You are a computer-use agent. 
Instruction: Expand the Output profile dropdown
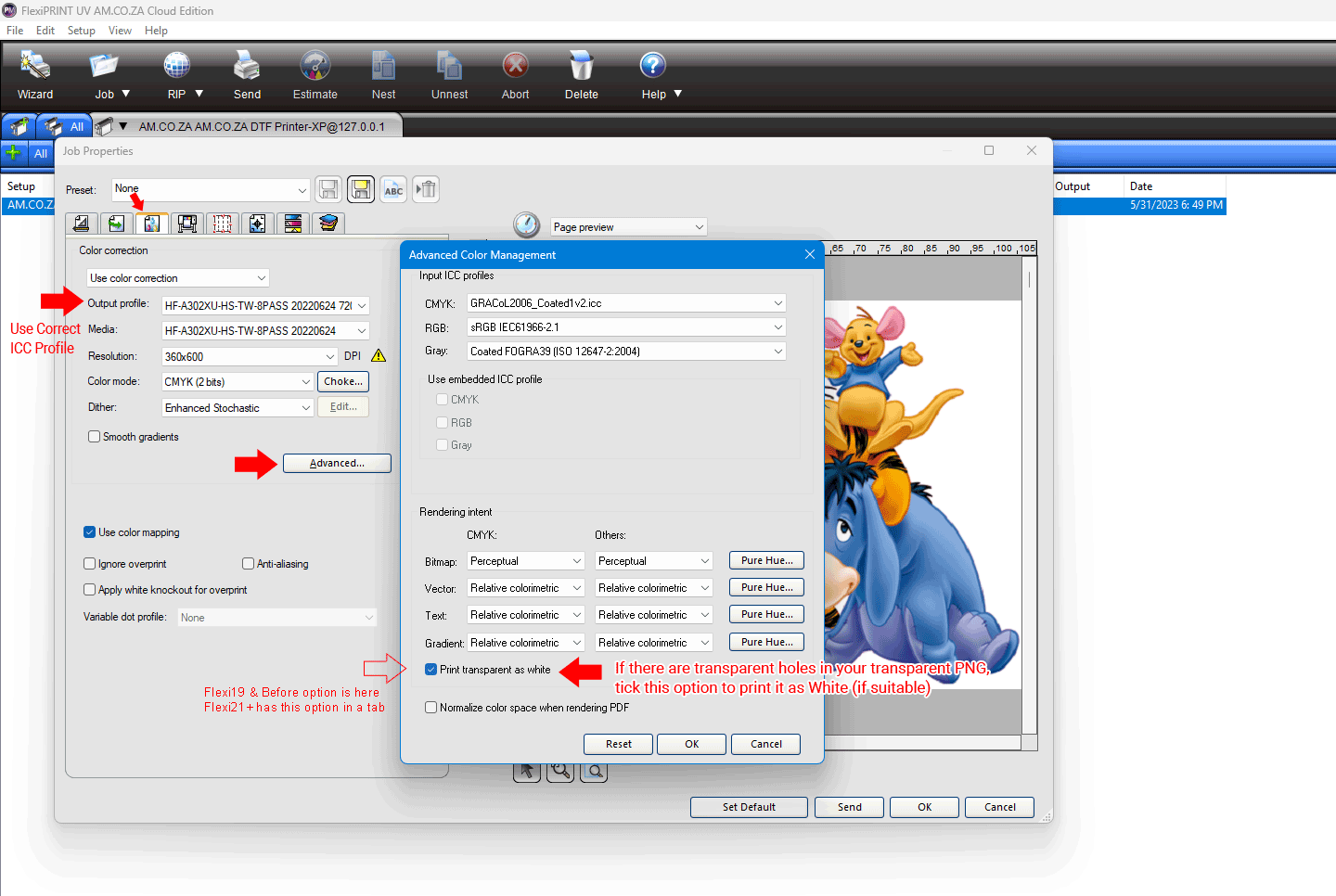362,306
